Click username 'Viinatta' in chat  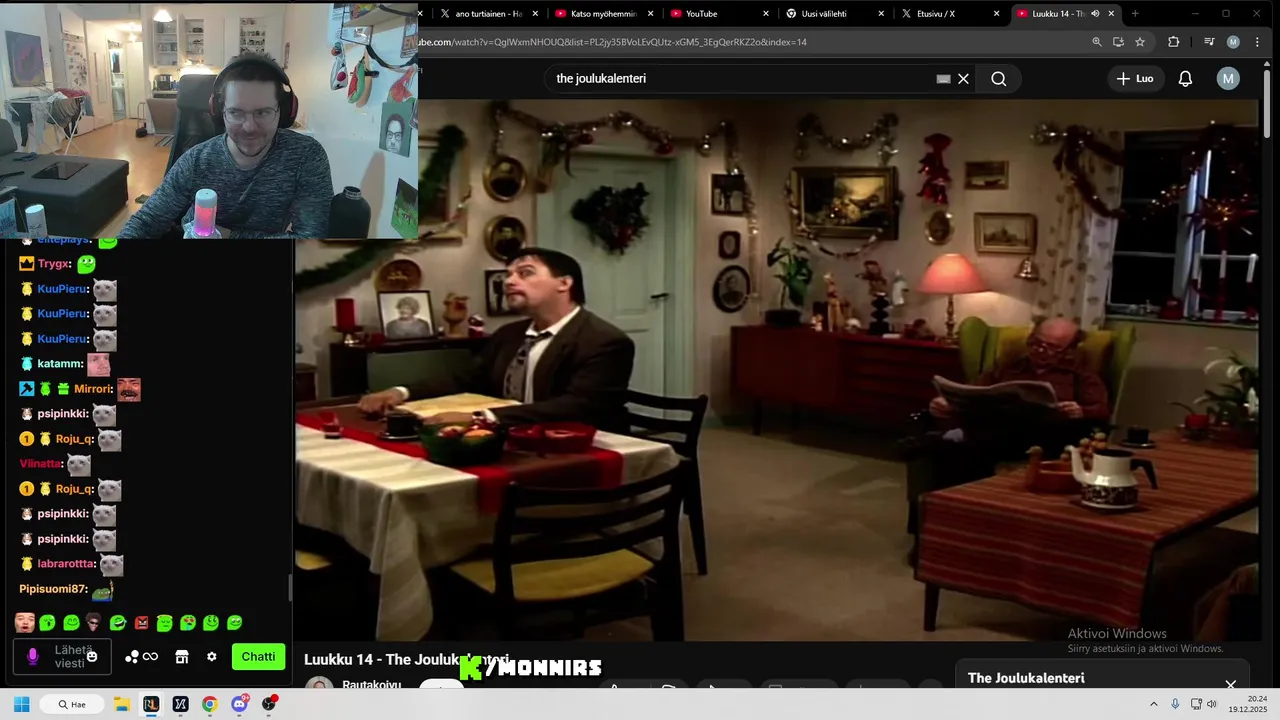[x=41, y=464]
